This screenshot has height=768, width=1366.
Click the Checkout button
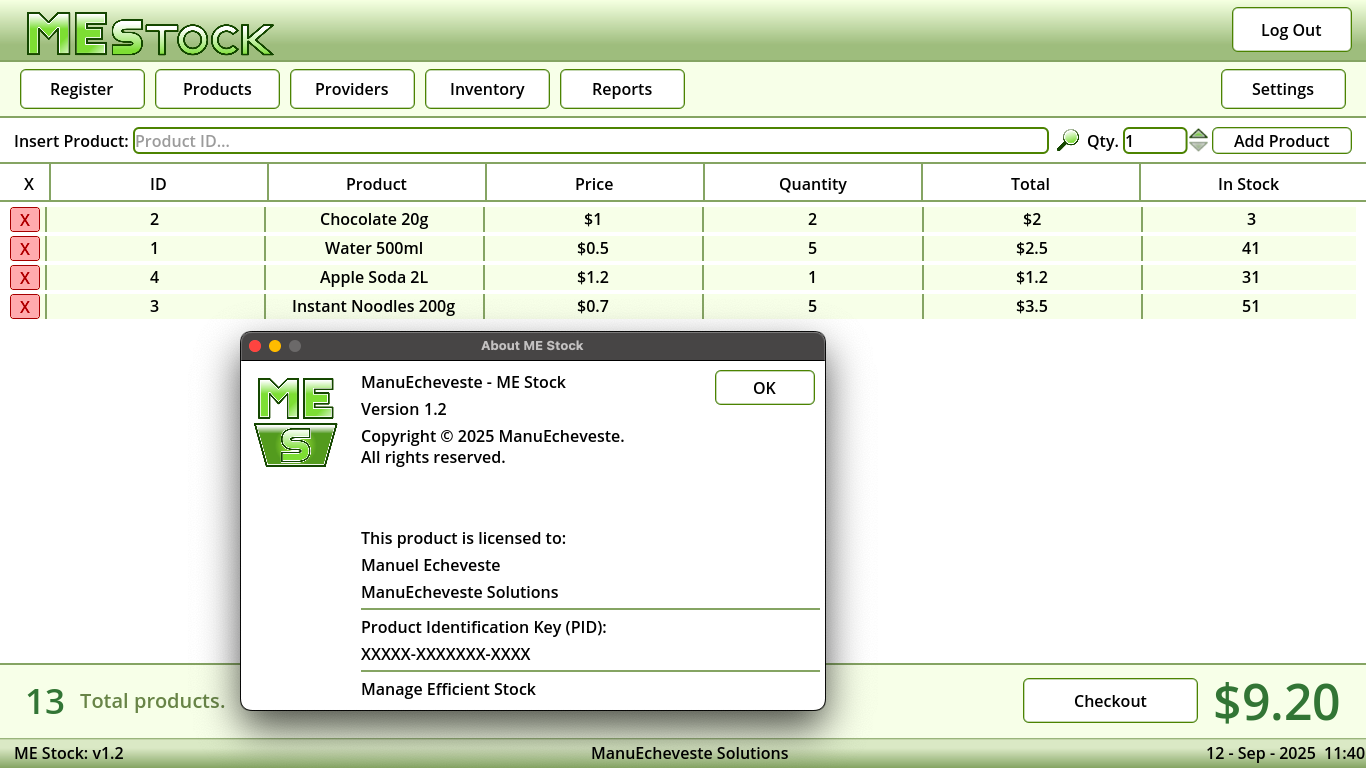(1110, 701)
